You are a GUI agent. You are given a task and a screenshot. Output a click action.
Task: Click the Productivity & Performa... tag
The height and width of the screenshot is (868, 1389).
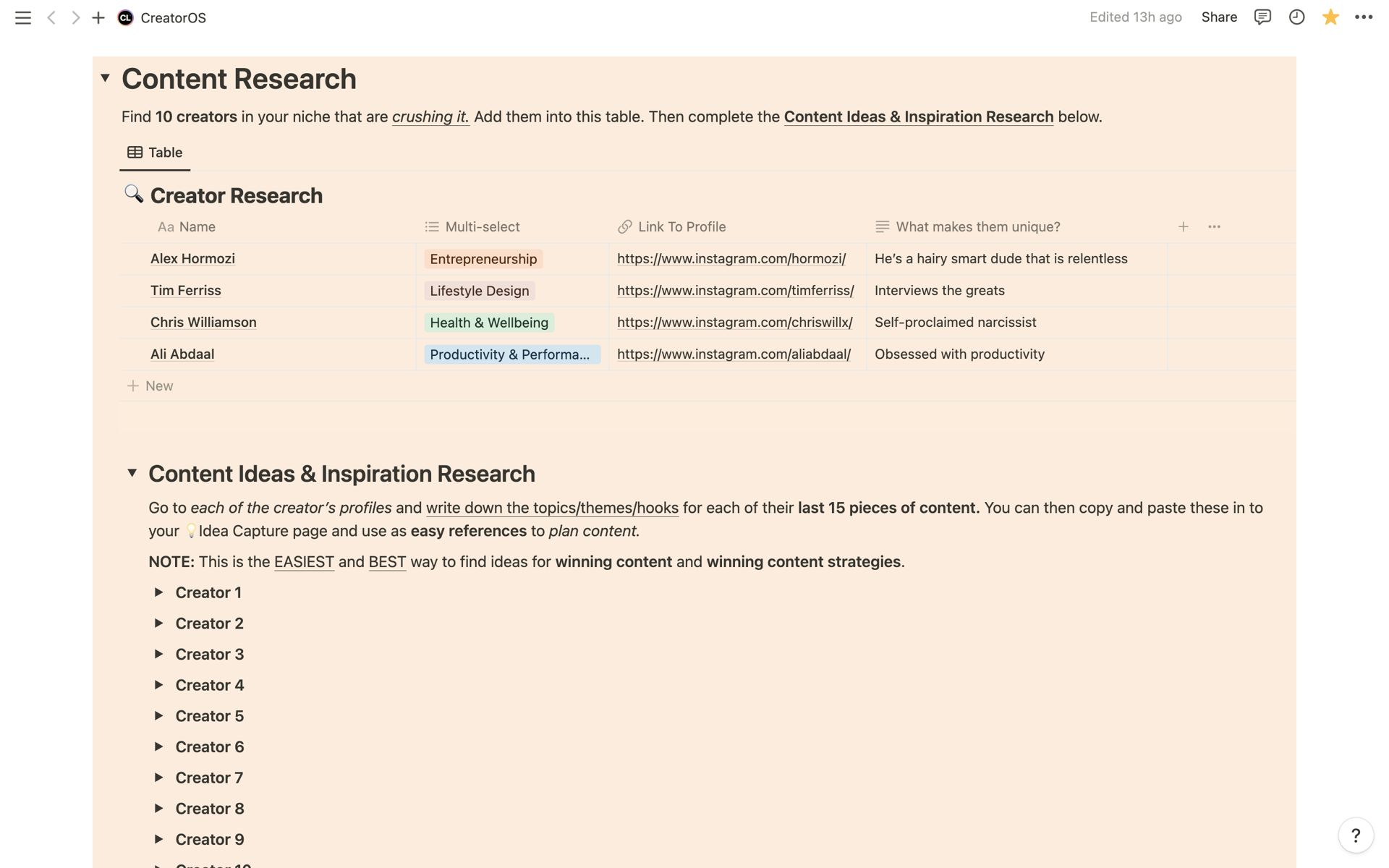pyautogui.click(x=512, y=354)
